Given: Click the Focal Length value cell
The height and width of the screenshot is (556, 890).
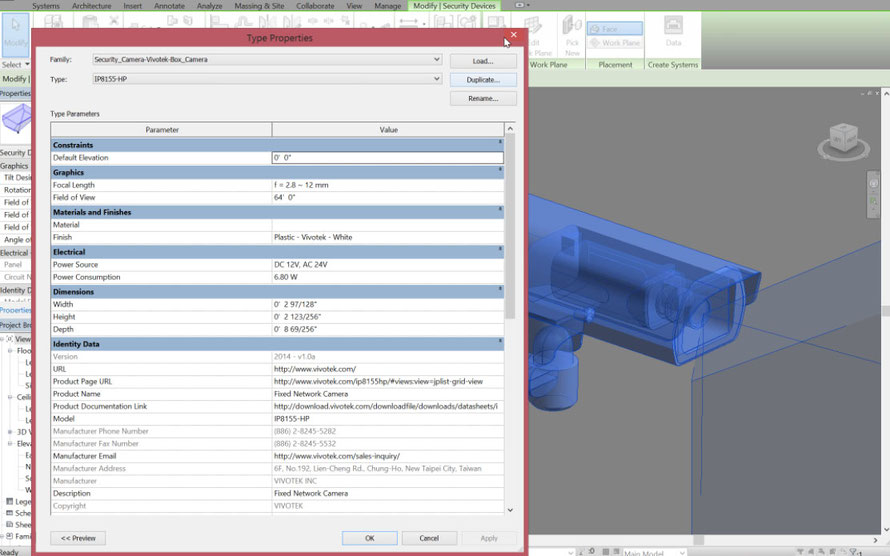Looking at the screenshot, I should point(388,185).
